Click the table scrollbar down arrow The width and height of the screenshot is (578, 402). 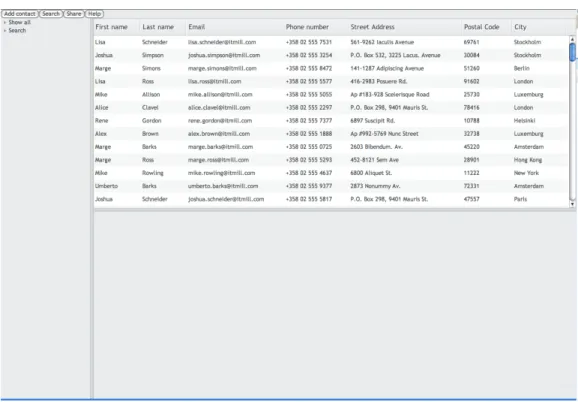[x=572, y=204]
